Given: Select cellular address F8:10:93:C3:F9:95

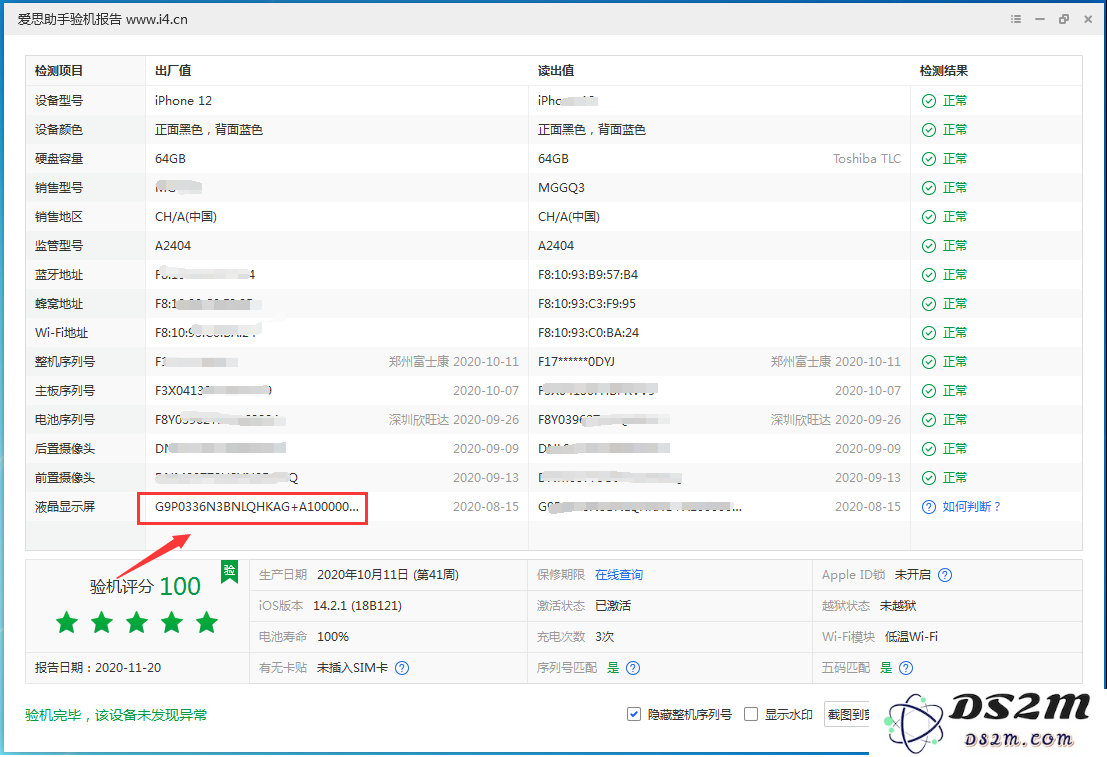Looking at the screenshot, I should click(x=587, y=304).
